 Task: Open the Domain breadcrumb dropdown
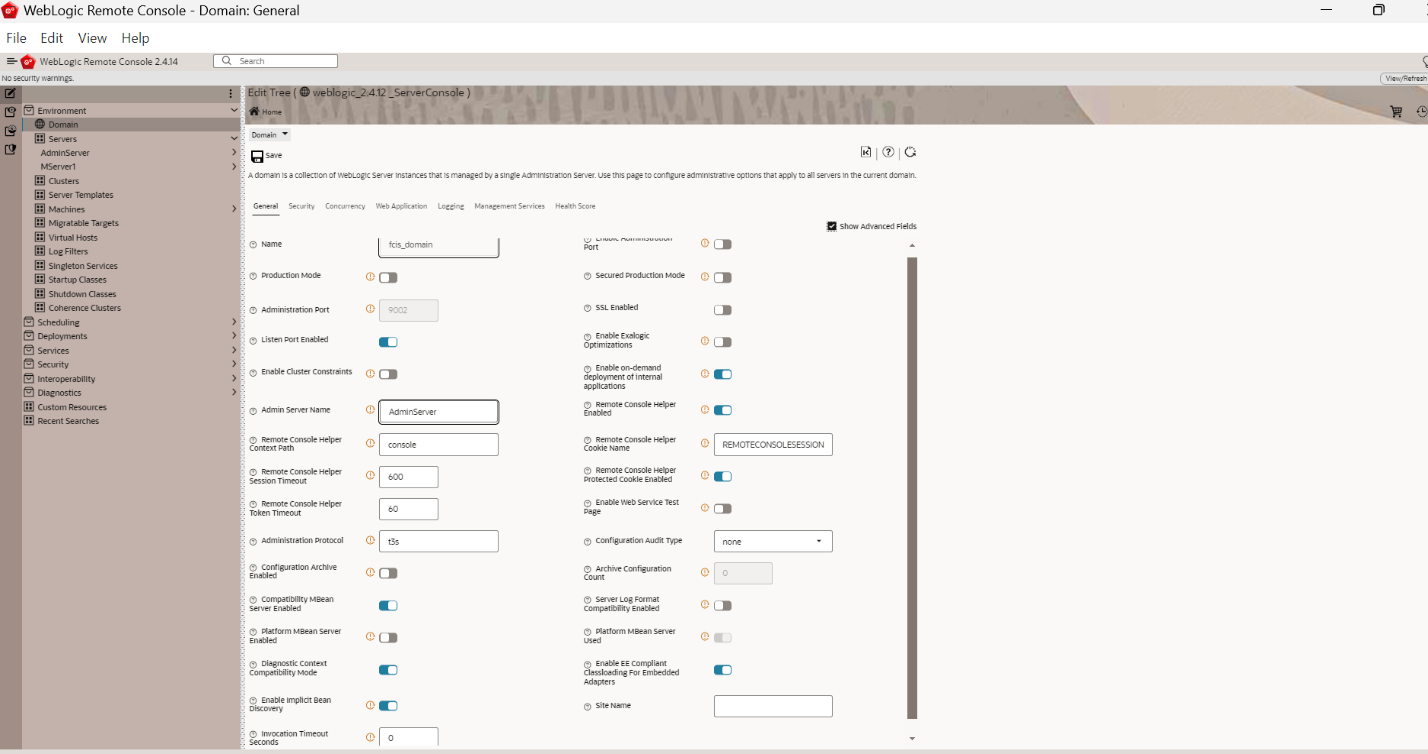click(270, 134)
